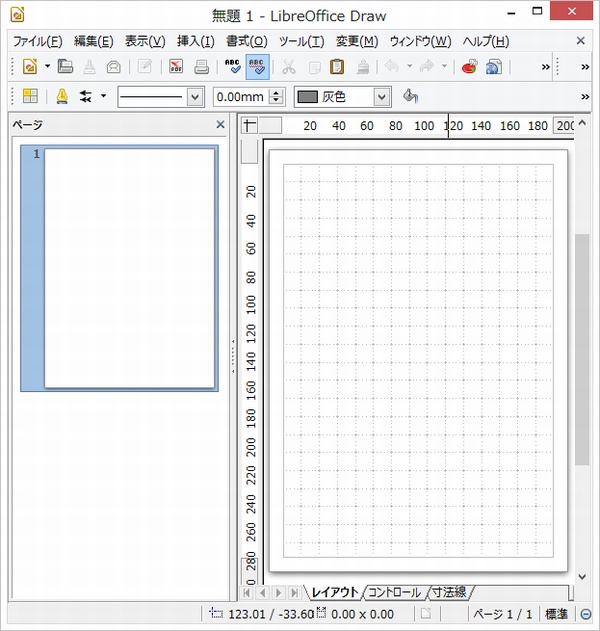This screenshot has width=600, height=631.
Task: Click the zoom out minus button
Action: pos(586,615)
